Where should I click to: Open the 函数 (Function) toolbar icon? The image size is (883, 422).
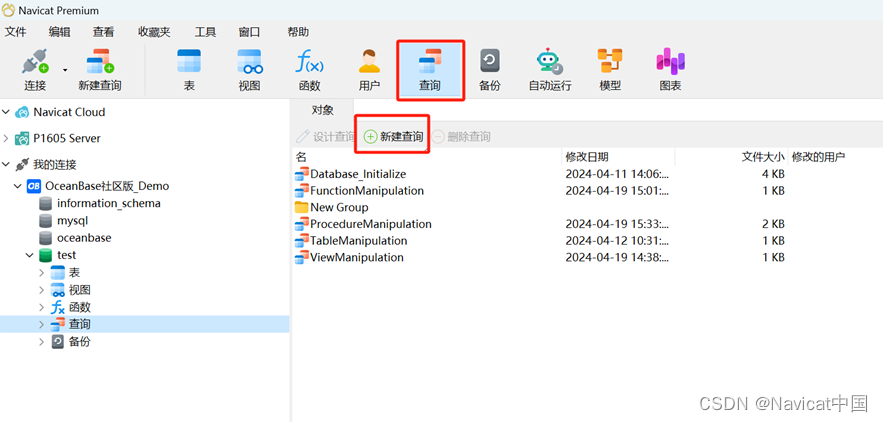click(309, 70)
